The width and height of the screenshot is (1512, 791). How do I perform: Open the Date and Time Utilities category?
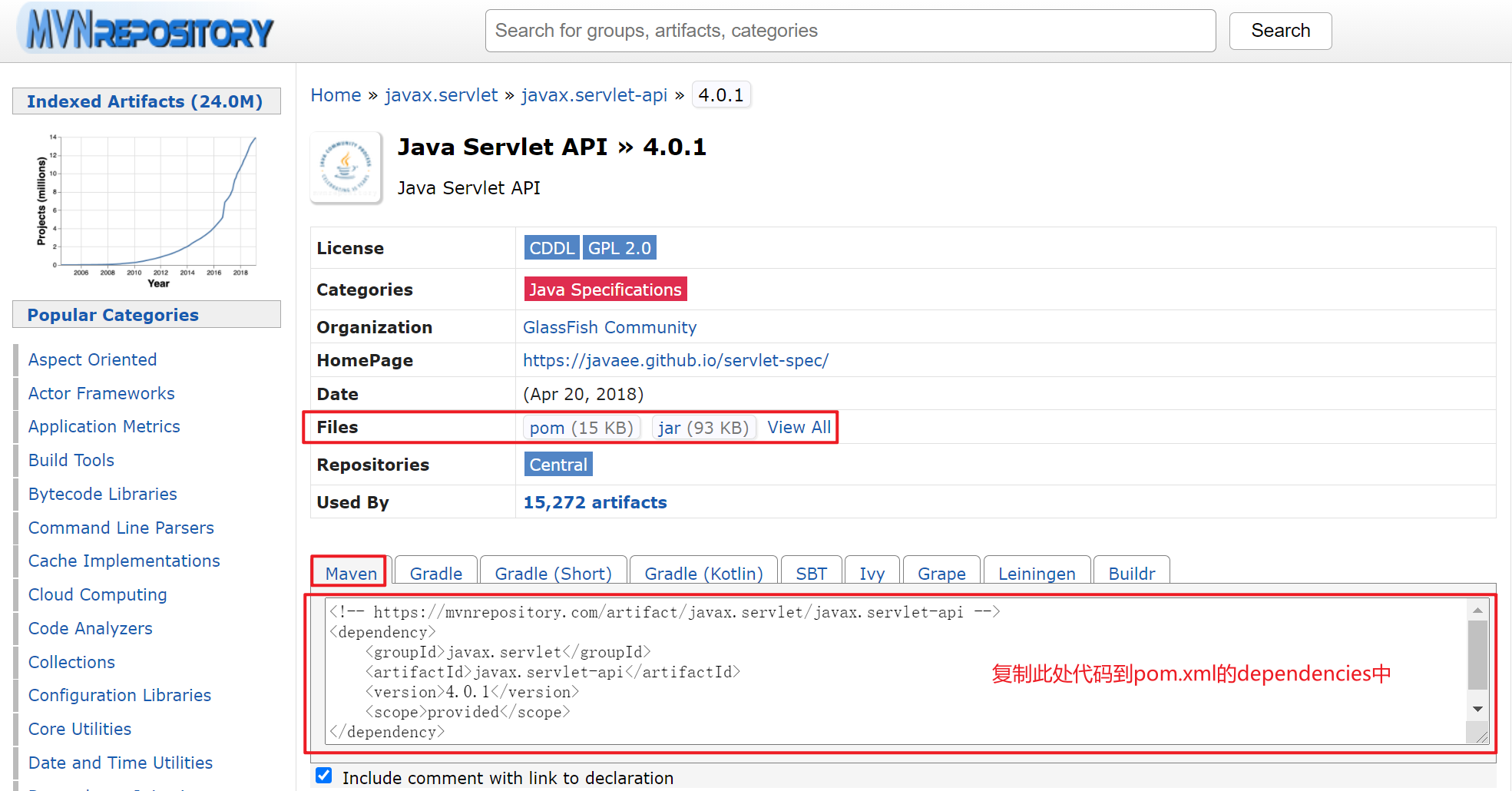pos(121,763)
